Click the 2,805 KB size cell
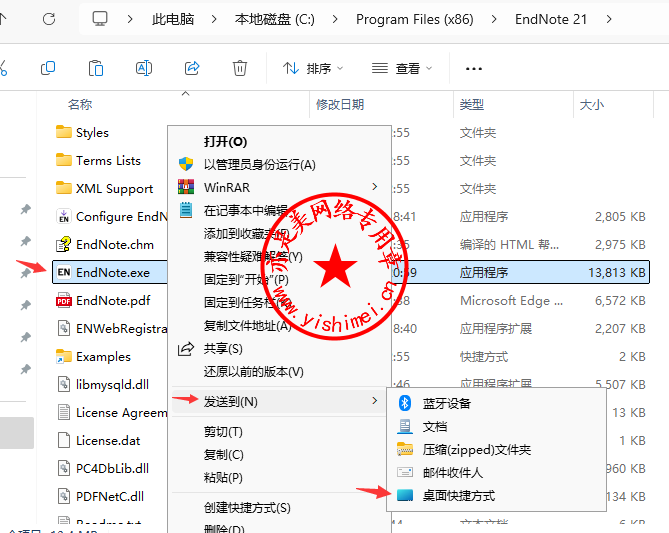Screen dimensions: 669x533 pos(620,216)
